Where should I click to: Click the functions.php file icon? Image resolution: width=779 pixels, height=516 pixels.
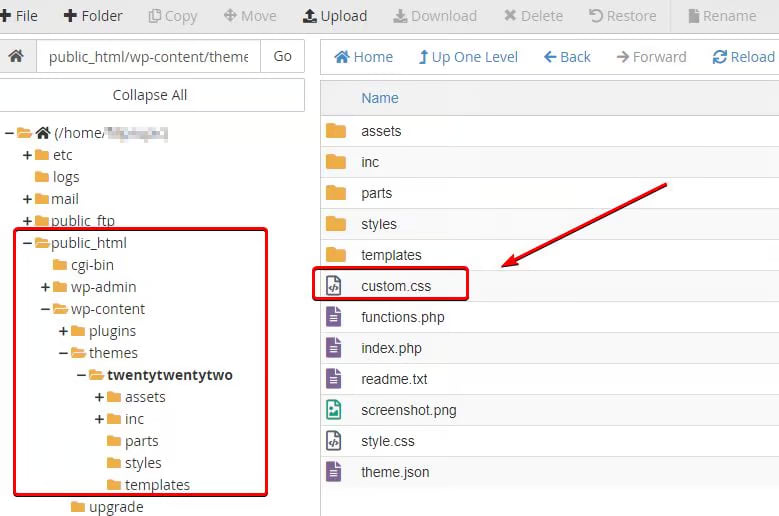coord(333,317)
